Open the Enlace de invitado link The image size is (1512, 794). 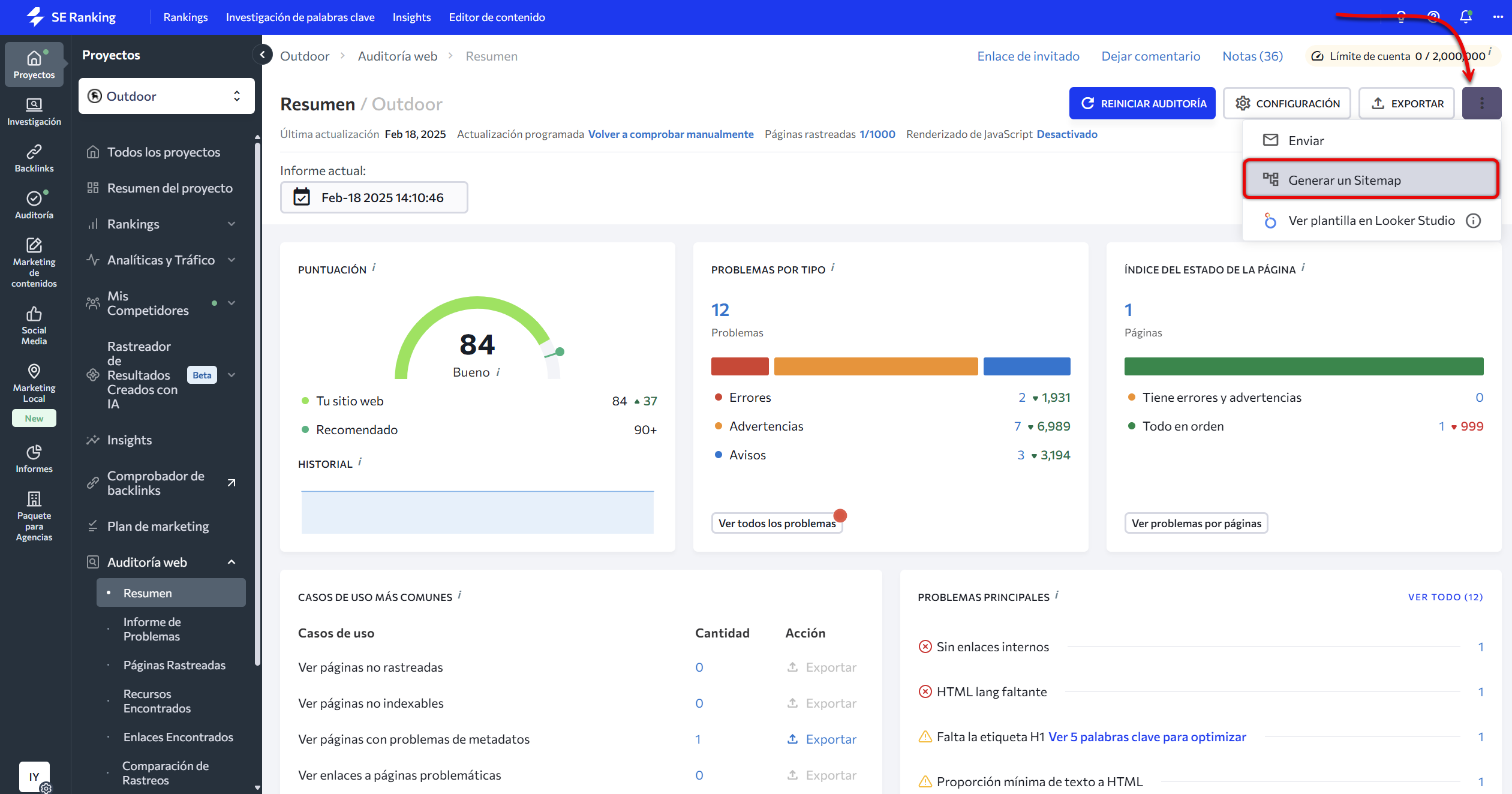[x=1028, y=56]
